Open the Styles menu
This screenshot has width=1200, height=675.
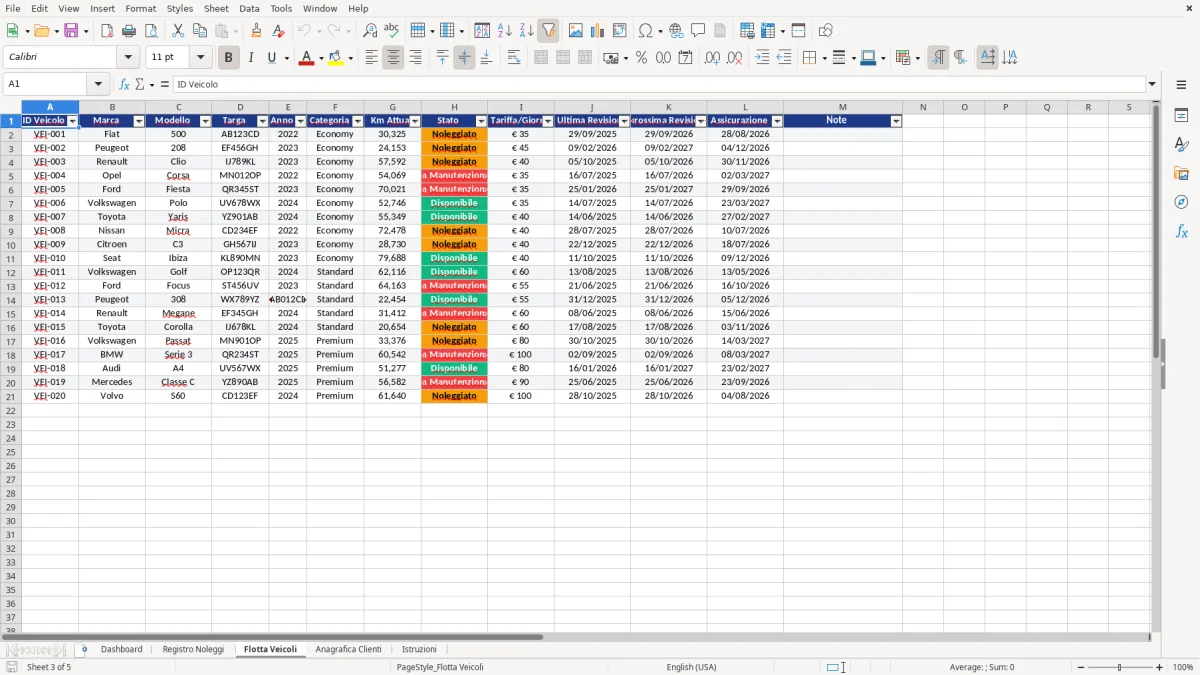(x=180, y=8)
